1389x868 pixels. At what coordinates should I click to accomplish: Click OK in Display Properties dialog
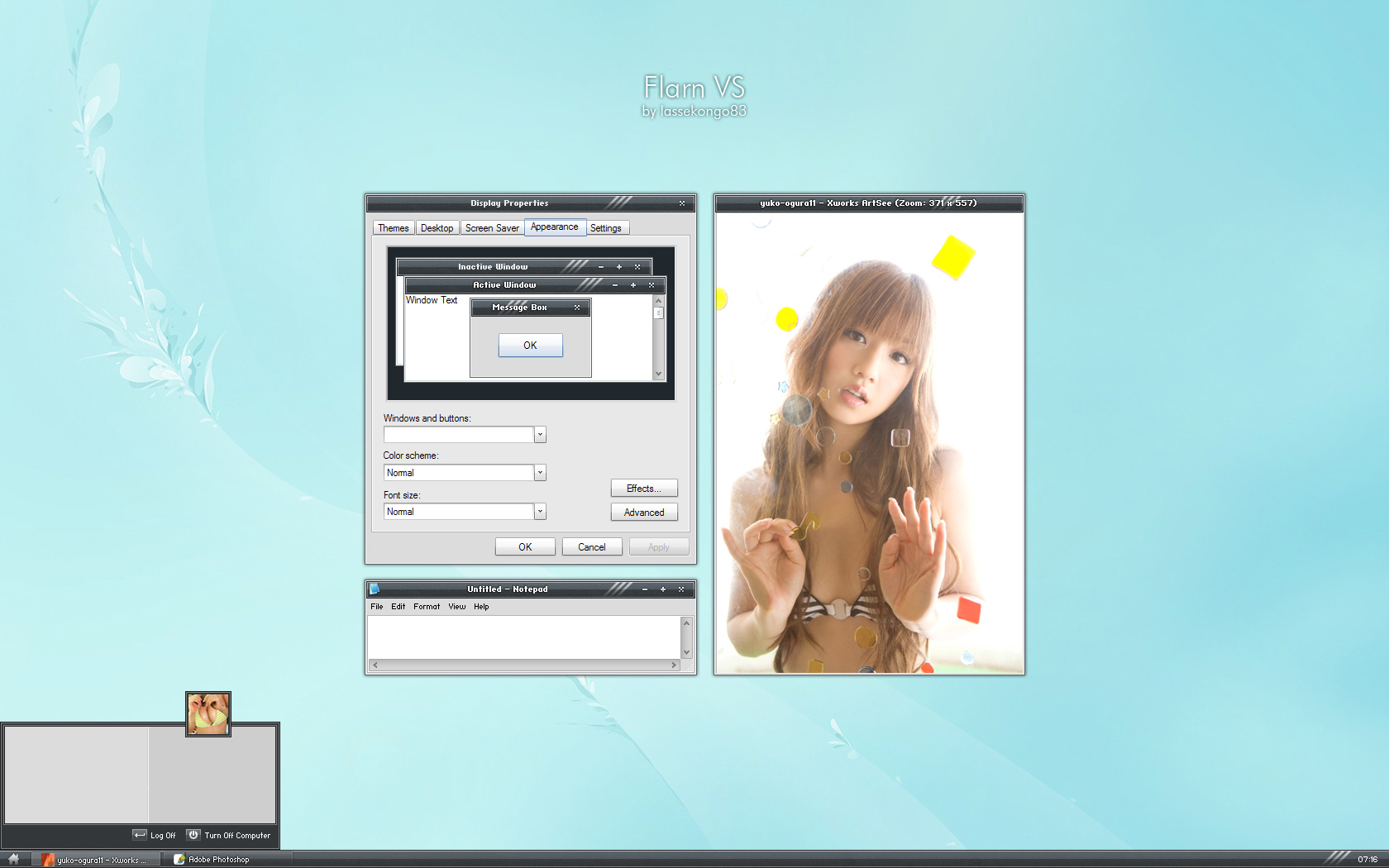(x=525, y=547)
